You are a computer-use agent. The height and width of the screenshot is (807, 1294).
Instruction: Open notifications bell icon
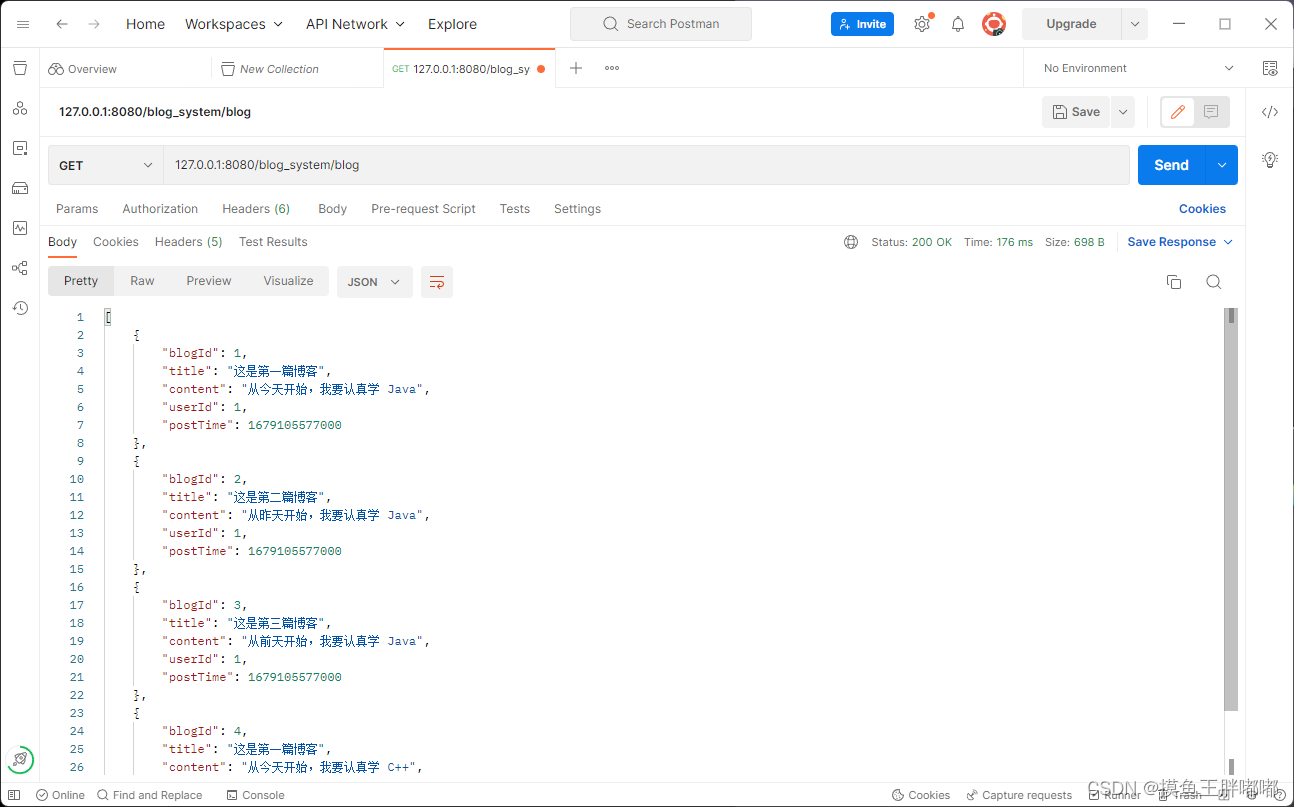958,24
